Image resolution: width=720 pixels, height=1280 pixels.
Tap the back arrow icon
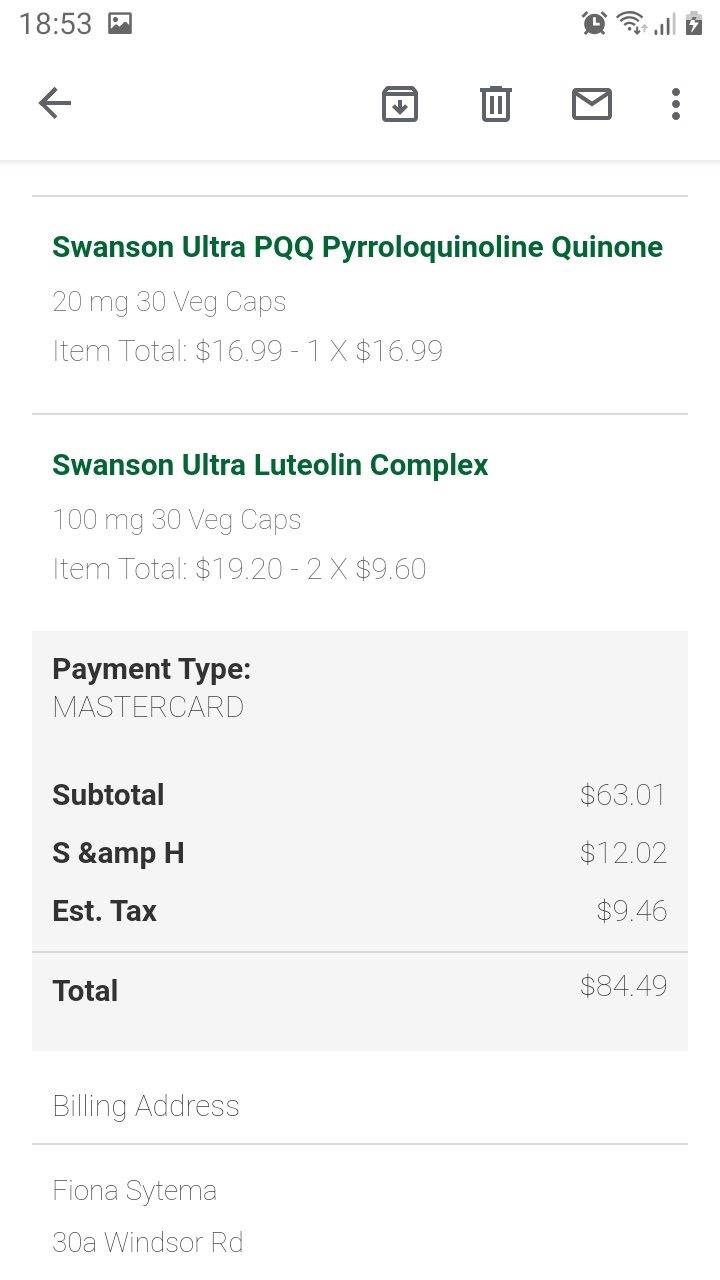click(x=55, y=103)
